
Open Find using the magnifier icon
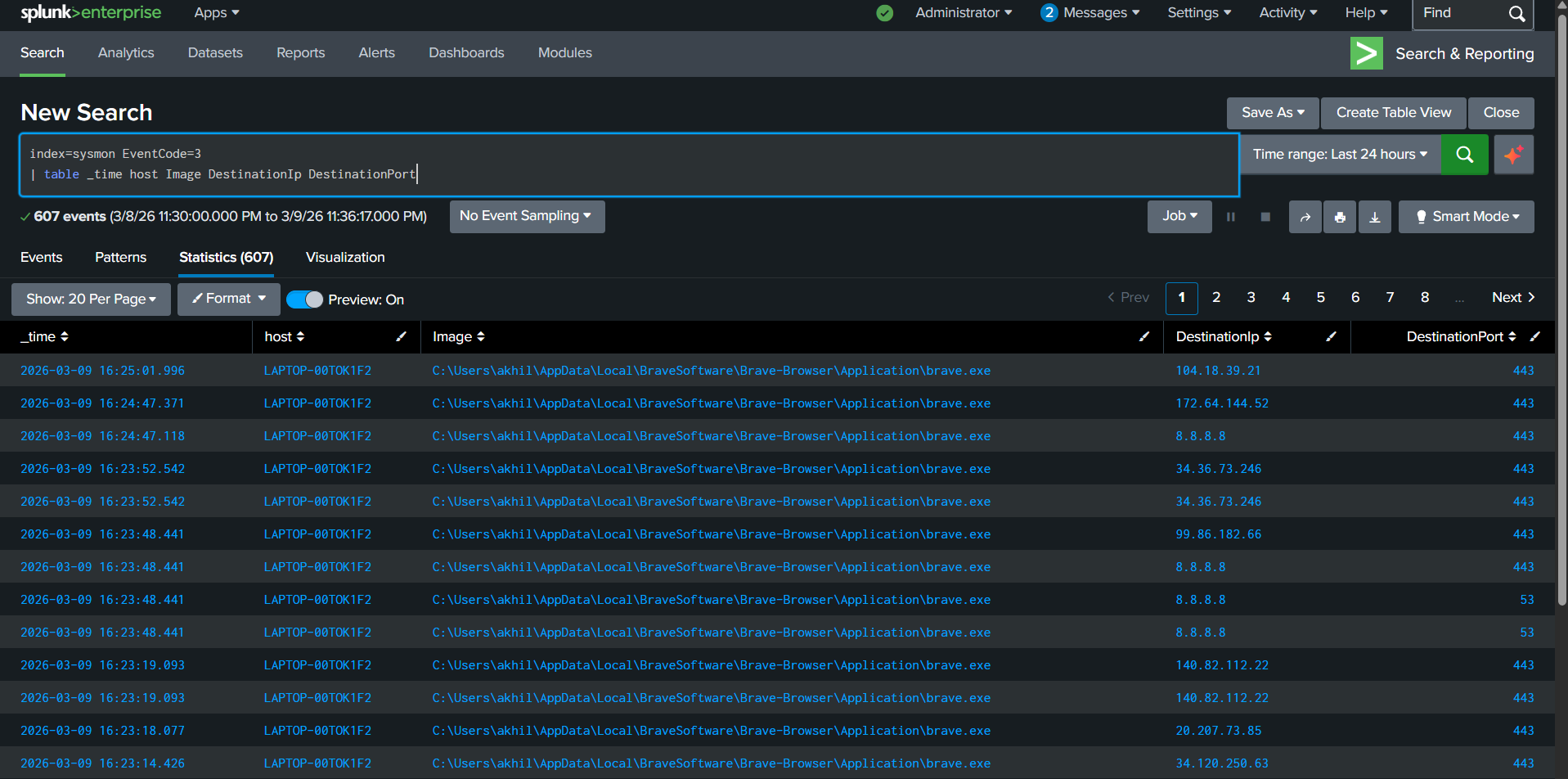coord(1516,13)
